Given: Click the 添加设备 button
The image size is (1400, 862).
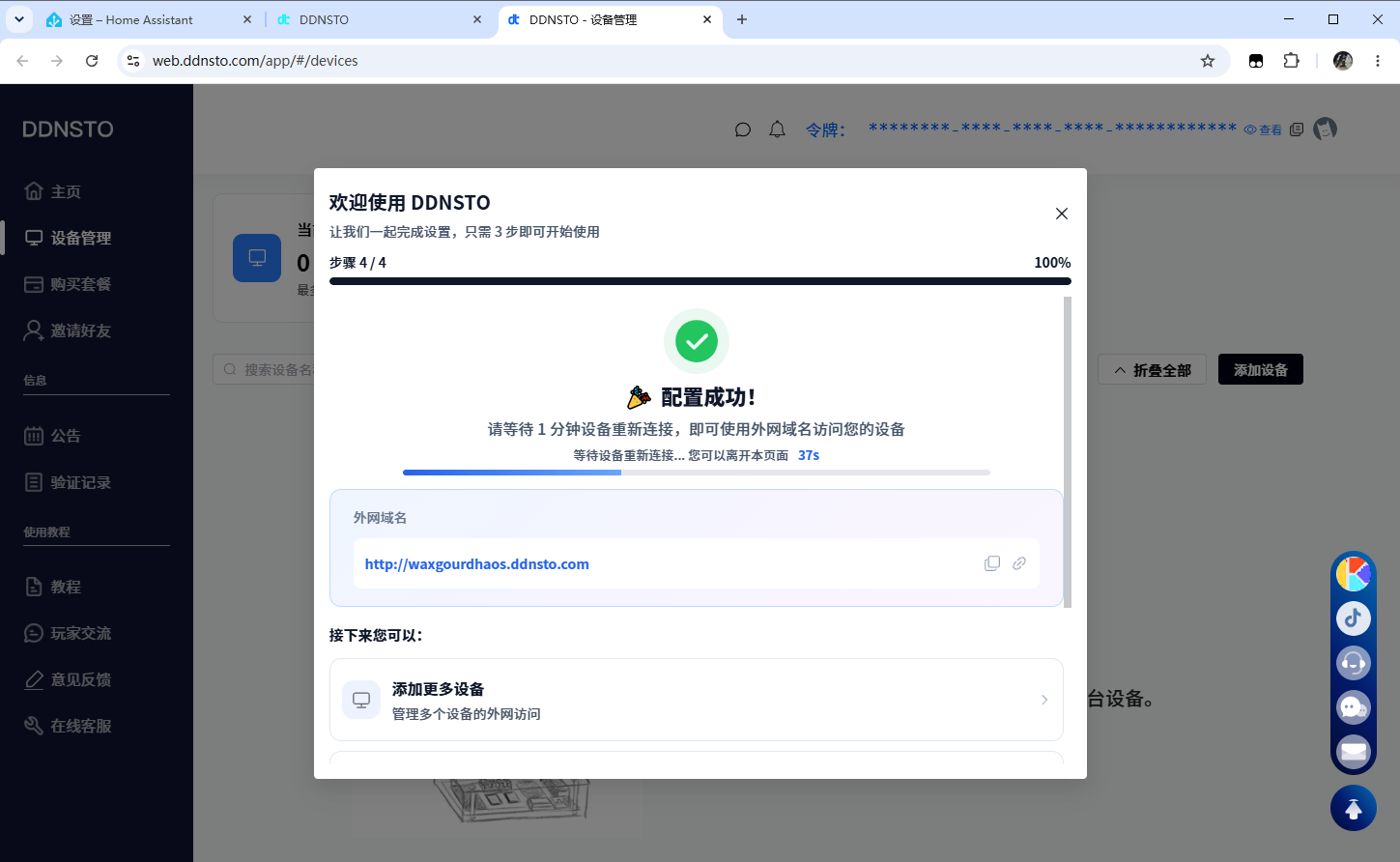Looking at the screenshot, I should 1260,370.
